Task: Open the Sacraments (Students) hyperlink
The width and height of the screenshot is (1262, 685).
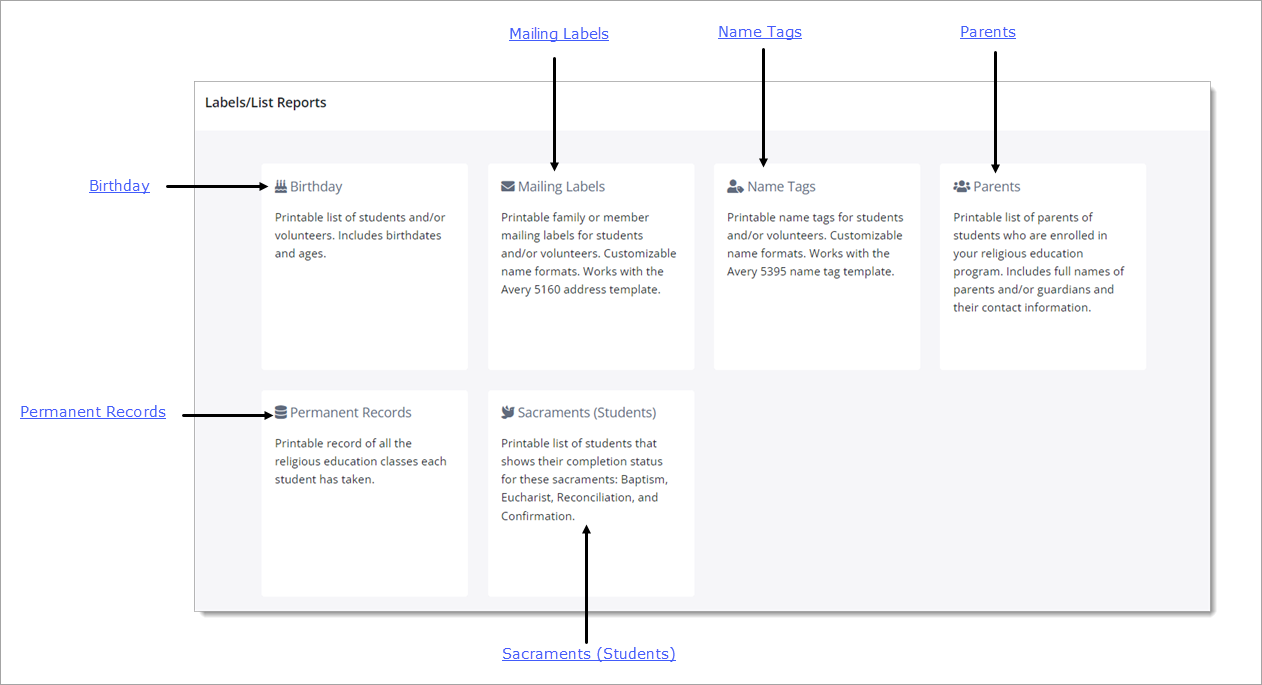Action: tap(588, 653)
